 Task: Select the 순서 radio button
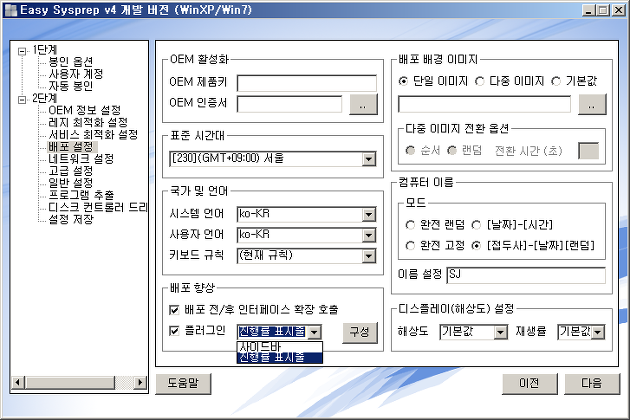coord(410,151)
